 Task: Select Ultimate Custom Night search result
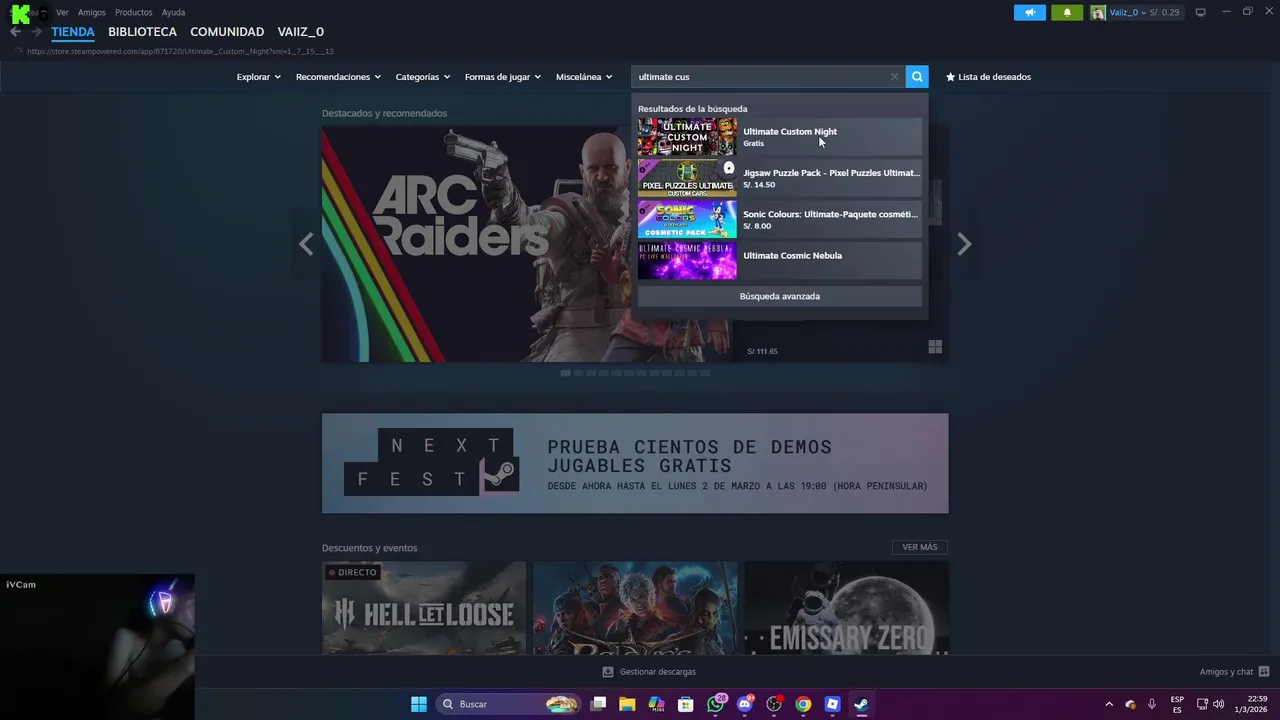tap(780, 137)
